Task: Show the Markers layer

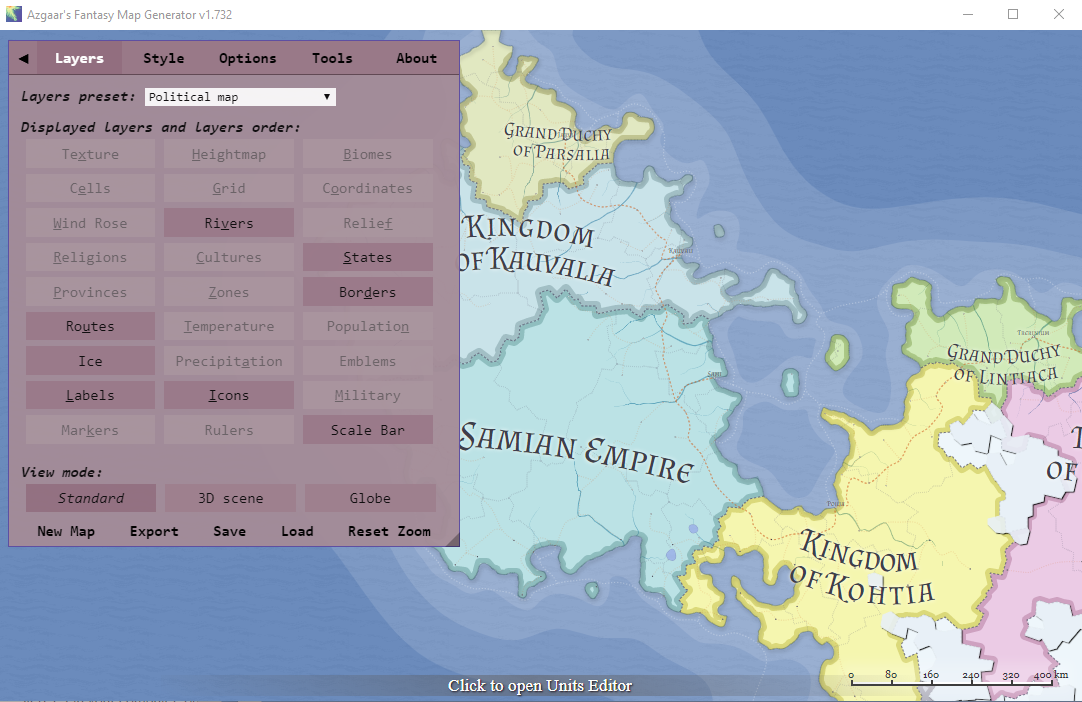Action: click(90, 430)
